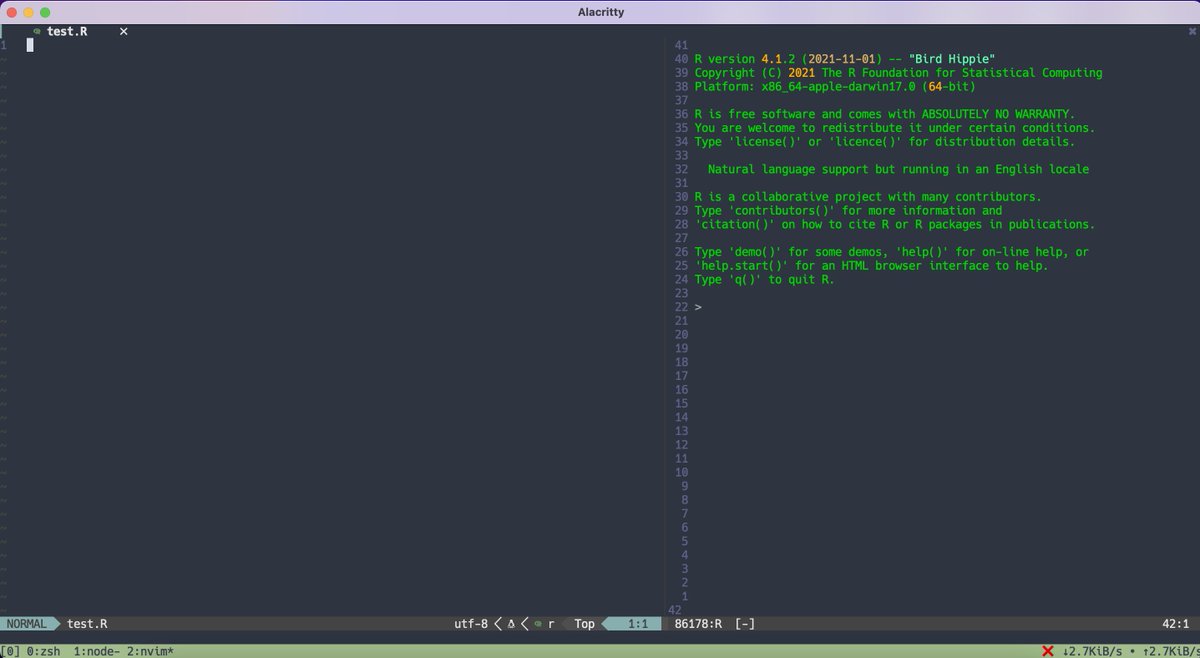Viewport: 1200px width, 658px height.
Task: Click the red X icon in the tmux status bar
Action: [x=1047, y=651]
